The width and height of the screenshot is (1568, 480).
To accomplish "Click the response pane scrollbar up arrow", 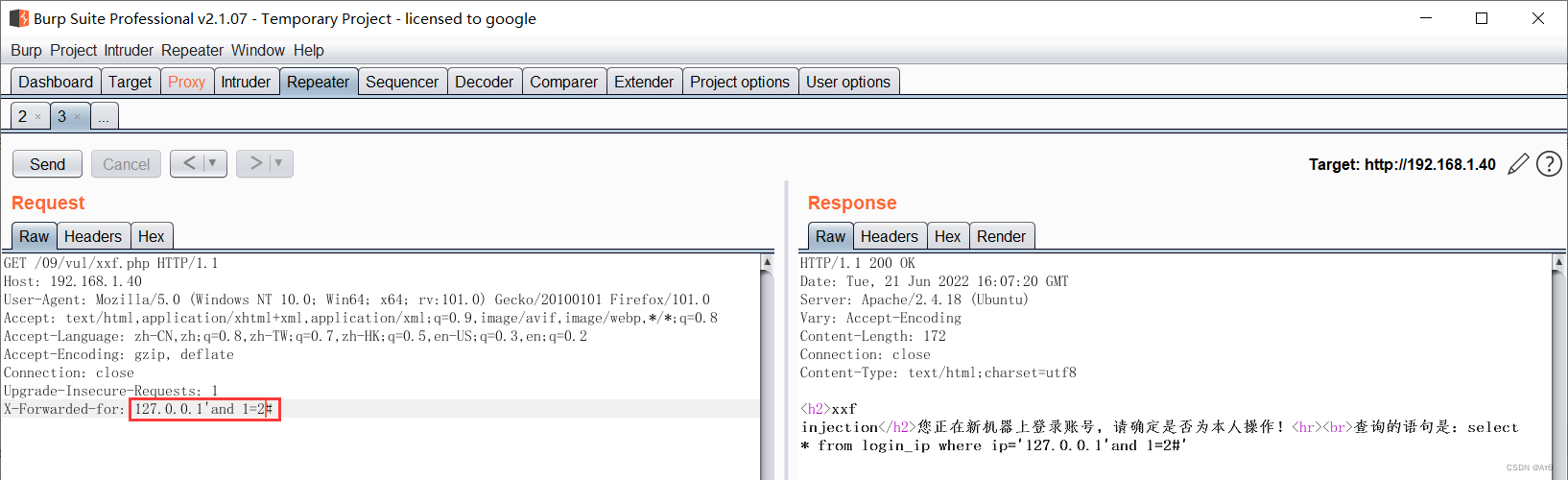I will pyautogui.click(x=1558, y=262).
